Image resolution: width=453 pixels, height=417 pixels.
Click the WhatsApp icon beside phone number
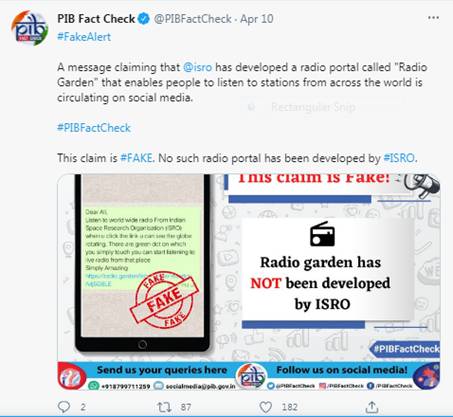(x=94, y=386)
